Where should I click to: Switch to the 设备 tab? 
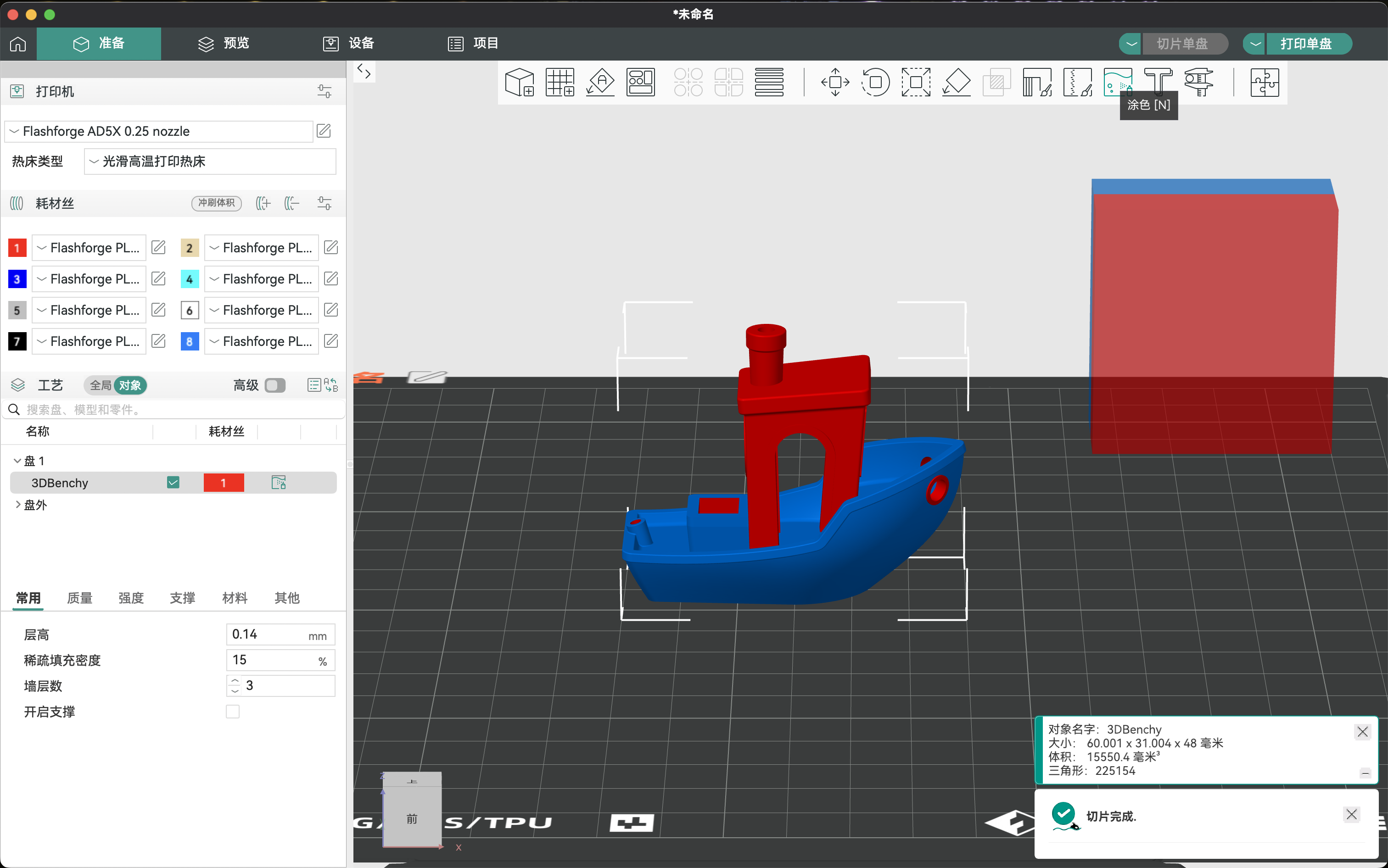(x=348, y=44)
